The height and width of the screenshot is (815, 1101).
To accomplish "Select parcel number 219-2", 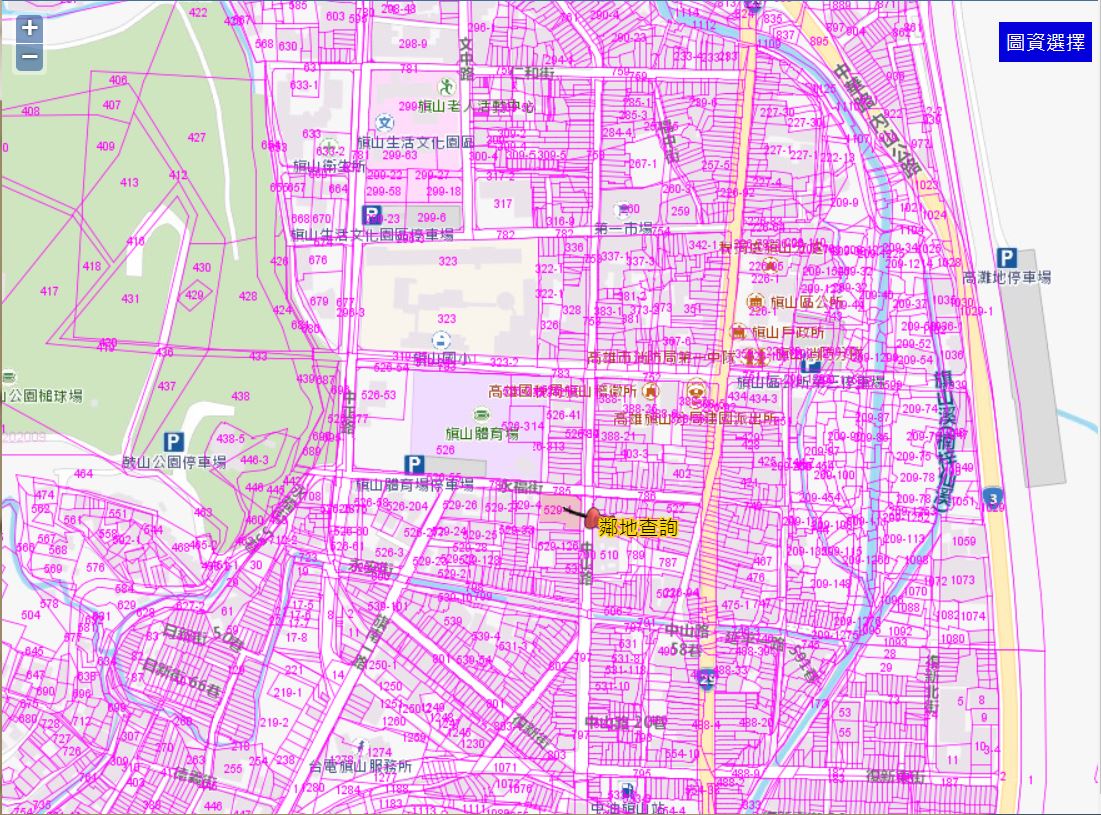I will (x=274, y=722).
